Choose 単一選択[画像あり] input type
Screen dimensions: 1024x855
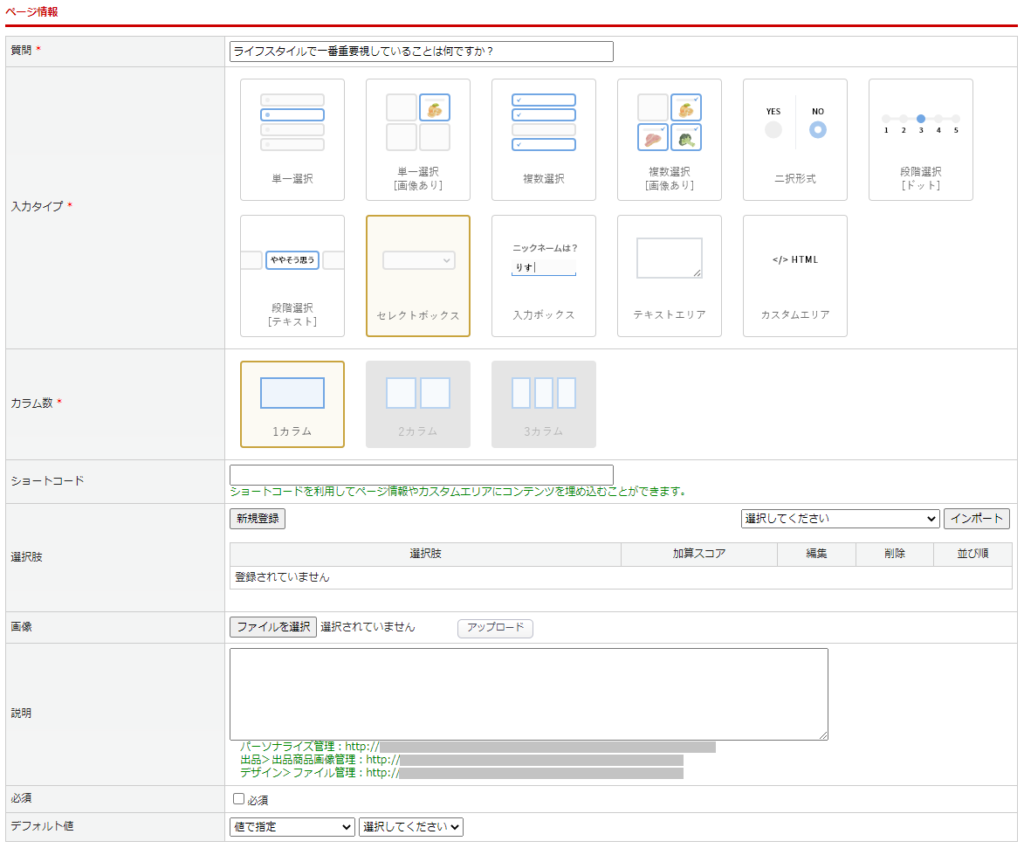tap(418, 140)
